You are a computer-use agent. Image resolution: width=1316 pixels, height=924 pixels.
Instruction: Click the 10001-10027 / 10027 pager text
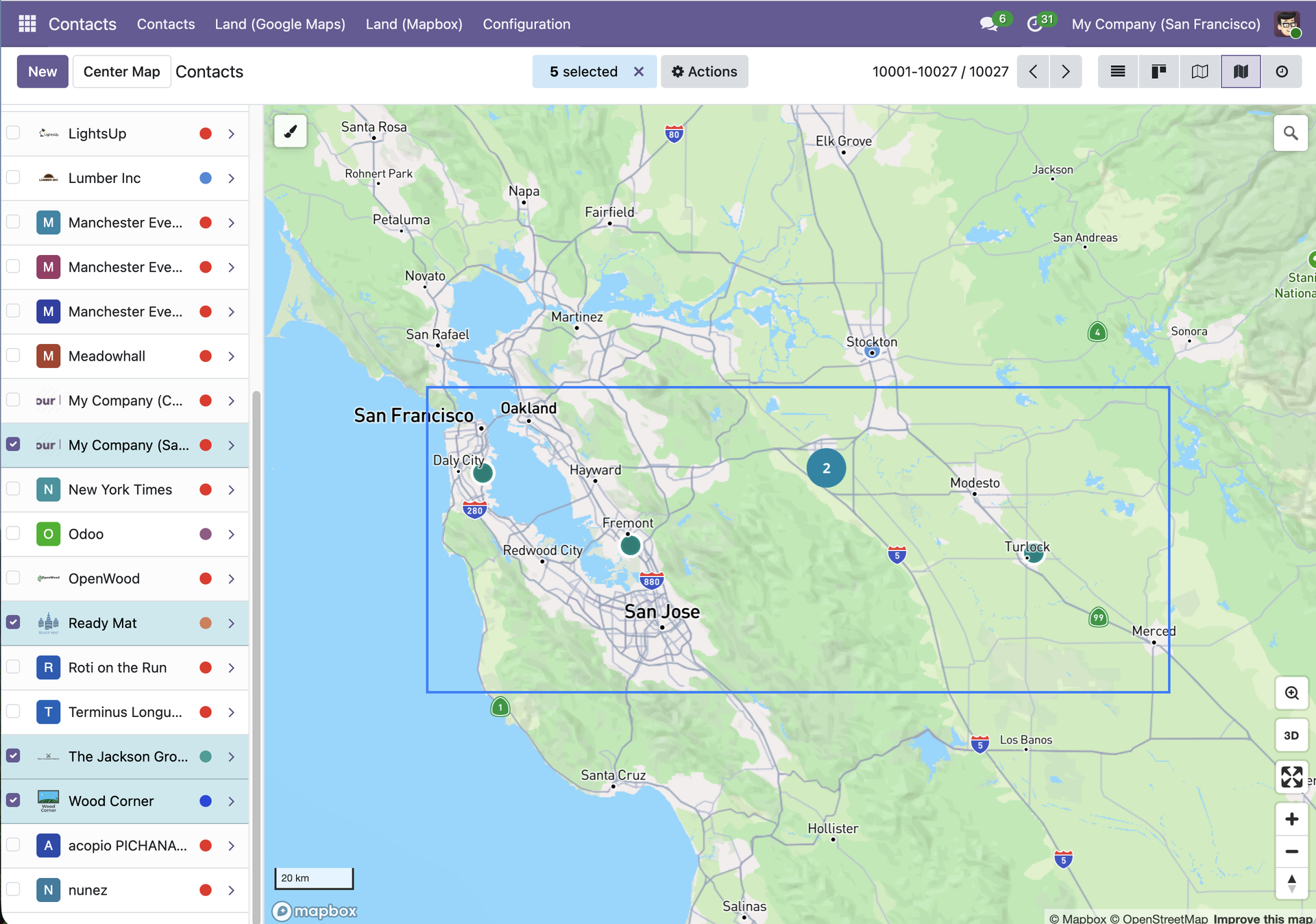(940, 71)
